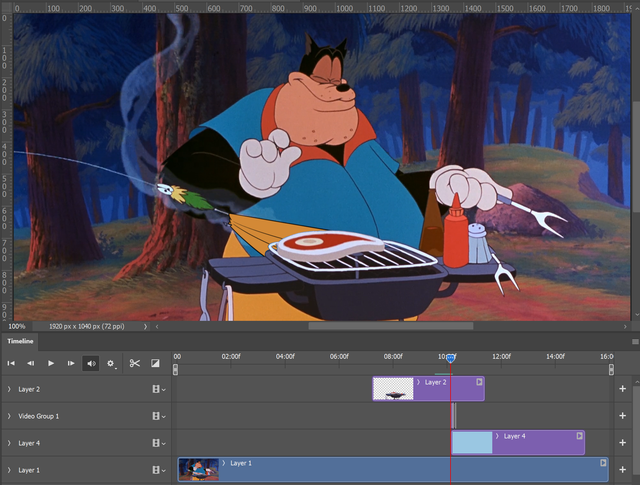Open Video Group 1 filmstrip menu

tap(158, 416)
